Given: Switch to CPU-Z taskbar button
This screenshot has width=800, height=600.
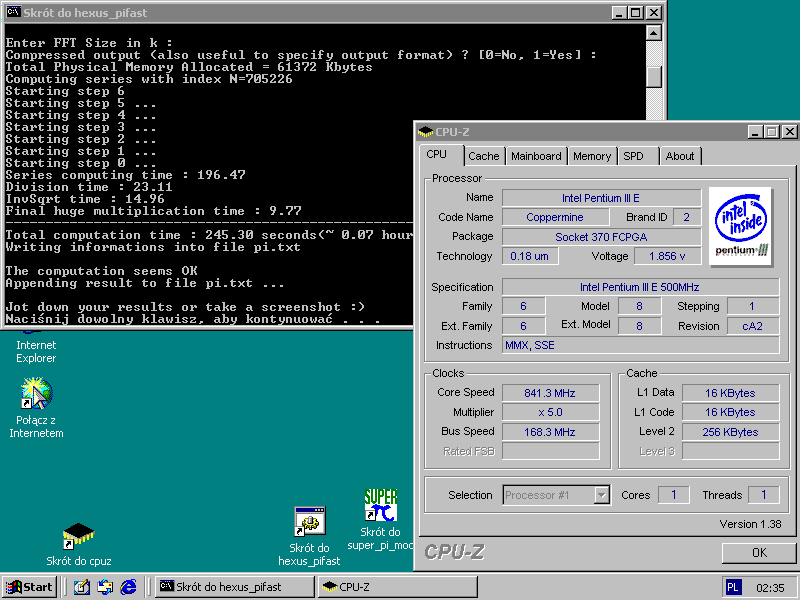Looking at the screenshot, I should coord(397,587).
